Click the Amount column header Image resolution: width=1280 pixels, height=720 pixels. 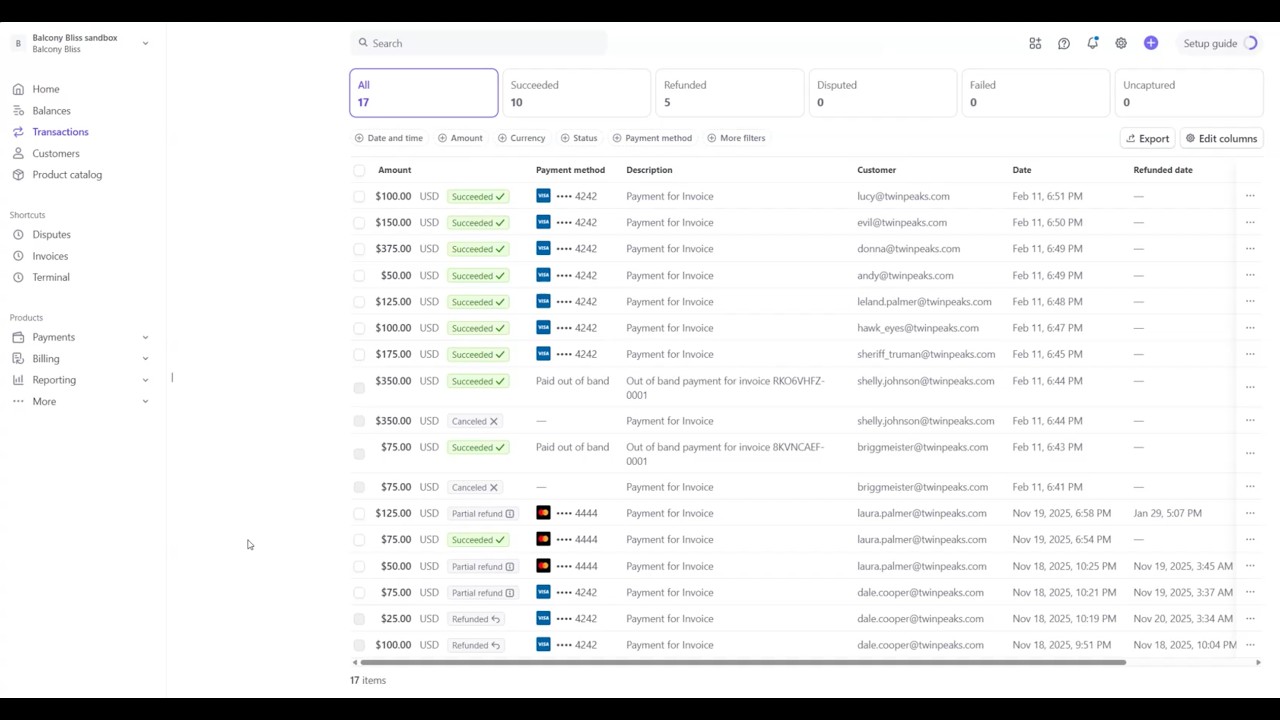pyautogui.click(x=395, y=170)
